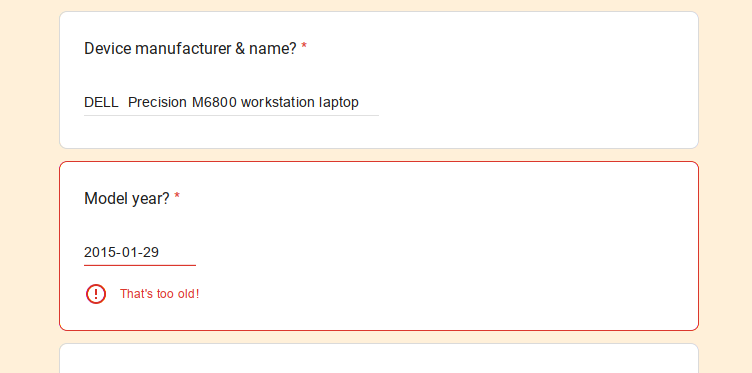Place cursor on the word DELL
The width and height of the screenshot is (752, 373).
[101, 103]
